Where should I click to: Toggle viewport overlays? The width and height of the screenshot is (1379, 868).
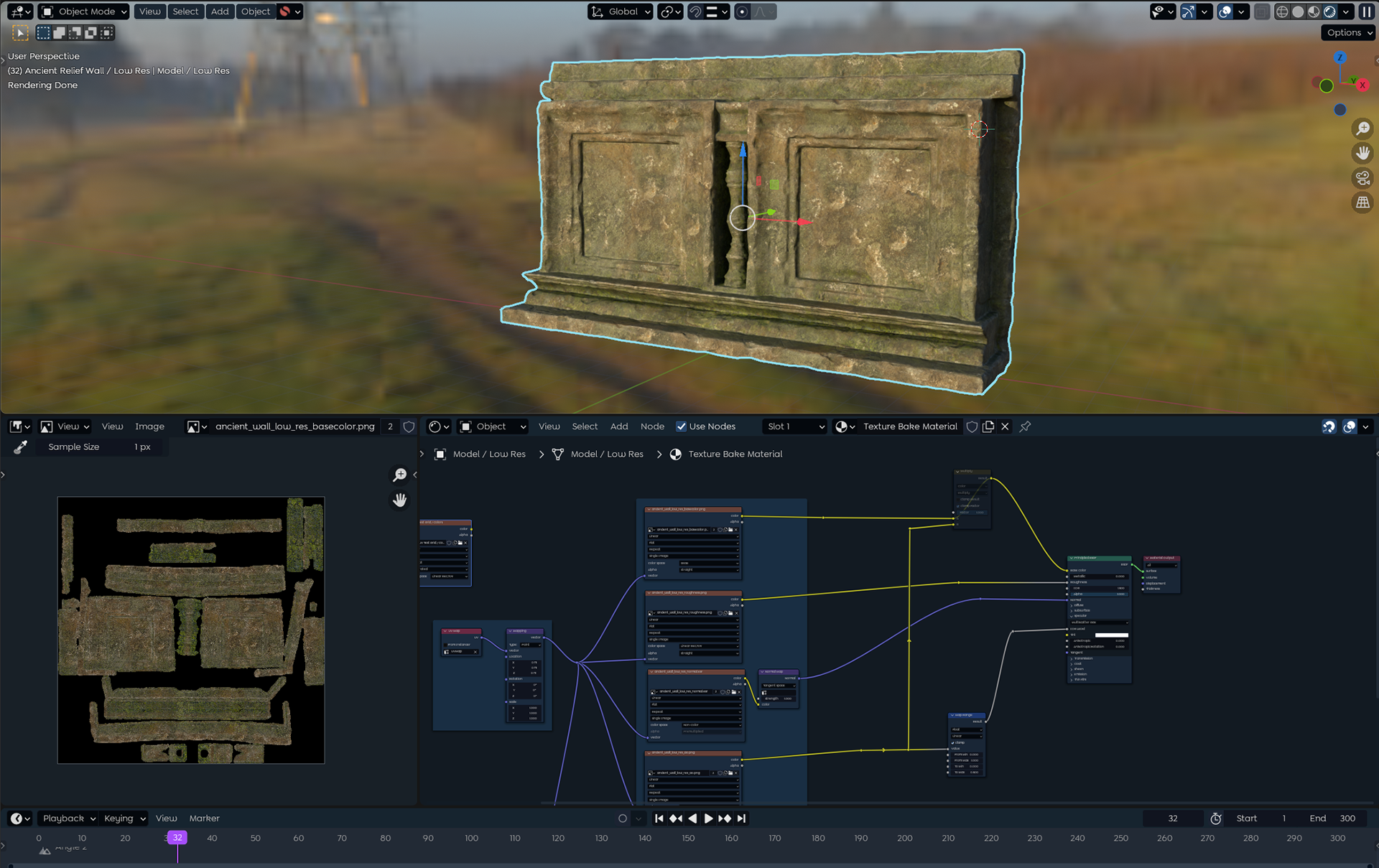point(1225,11)
